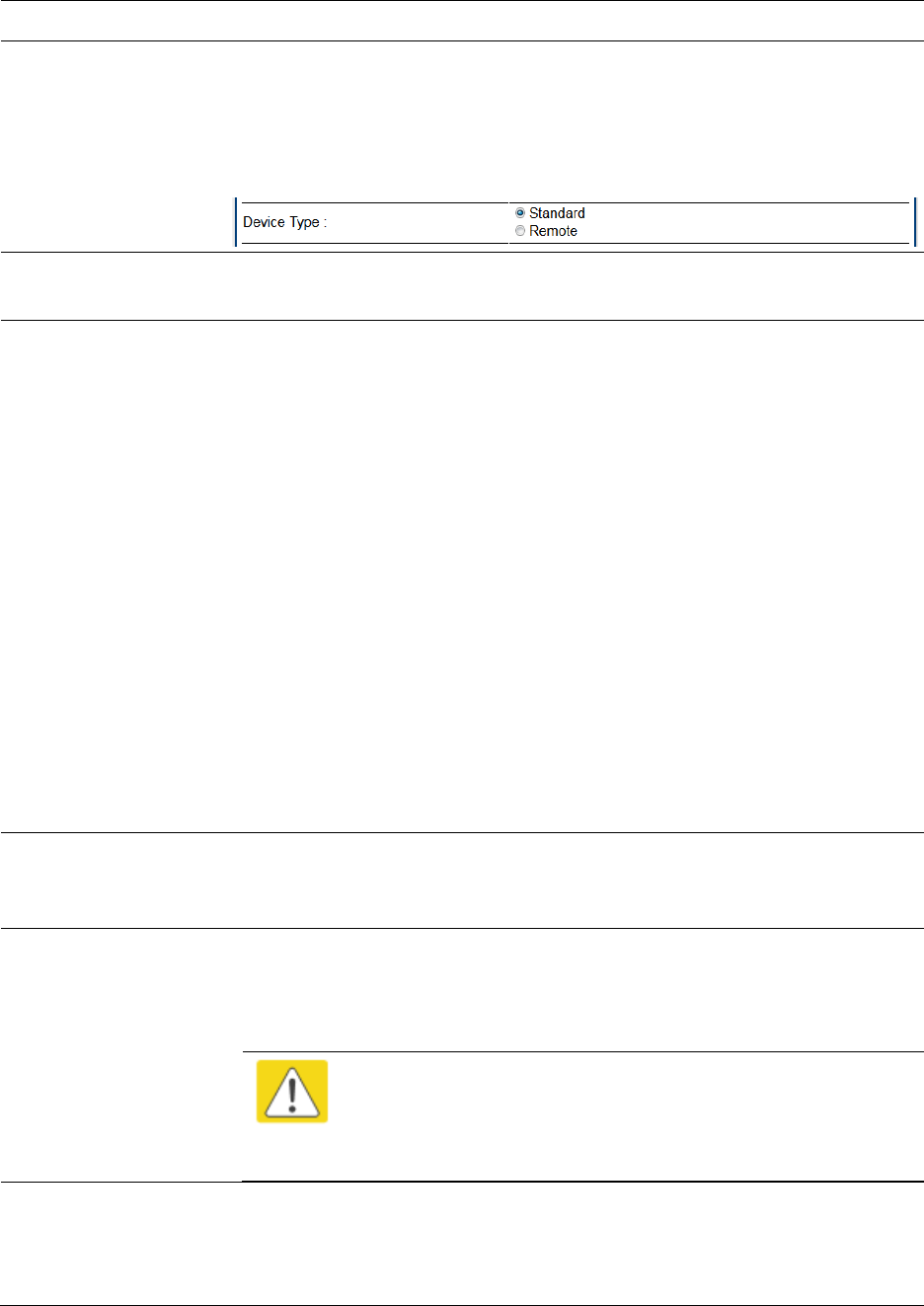Viewport: 924px width, 1306px height.
Task: Select the Standard device type radio button
Action: [520, 213]
